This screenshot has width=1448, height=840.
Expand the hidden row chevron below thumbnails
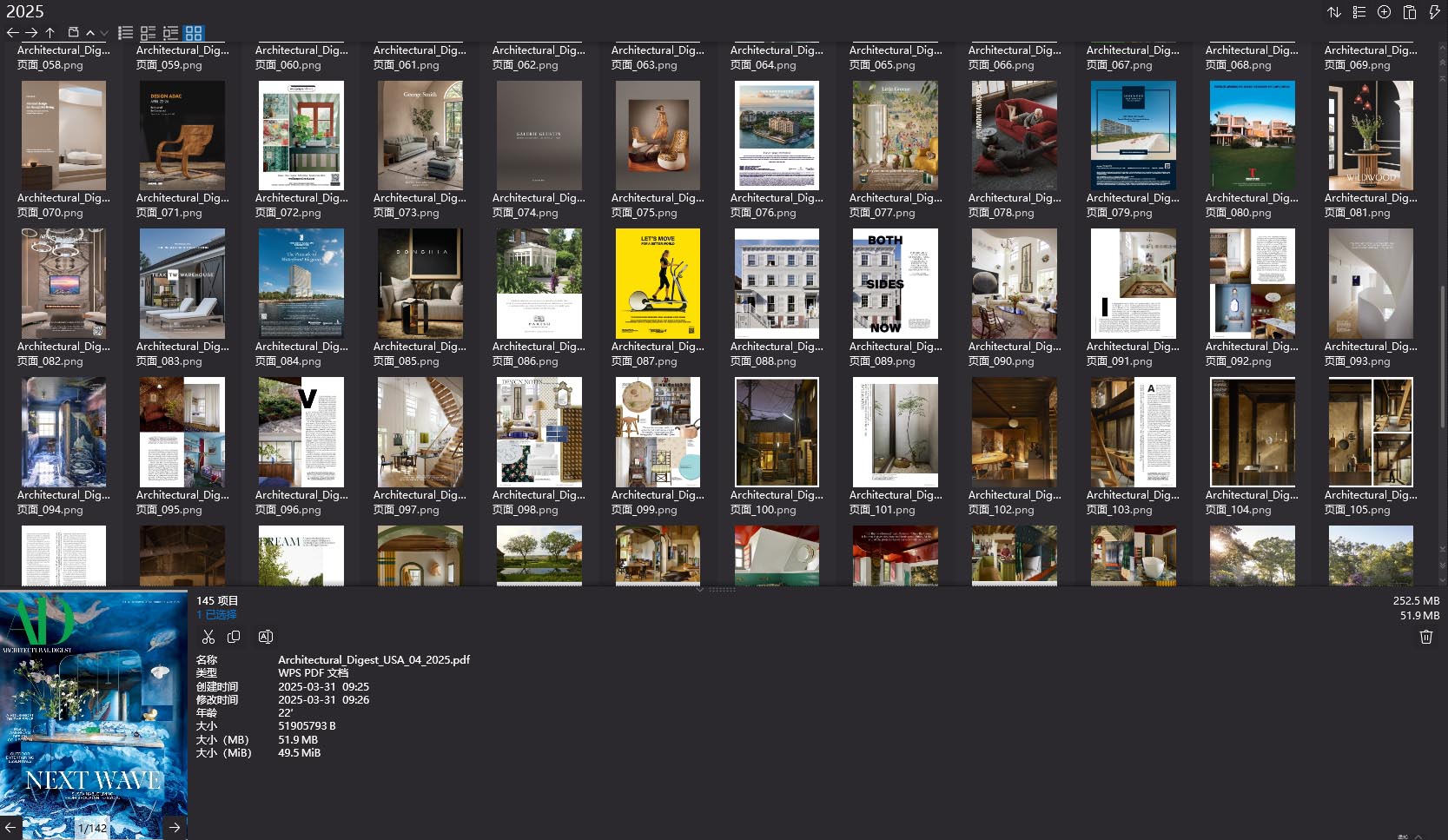tap(700, 590)
